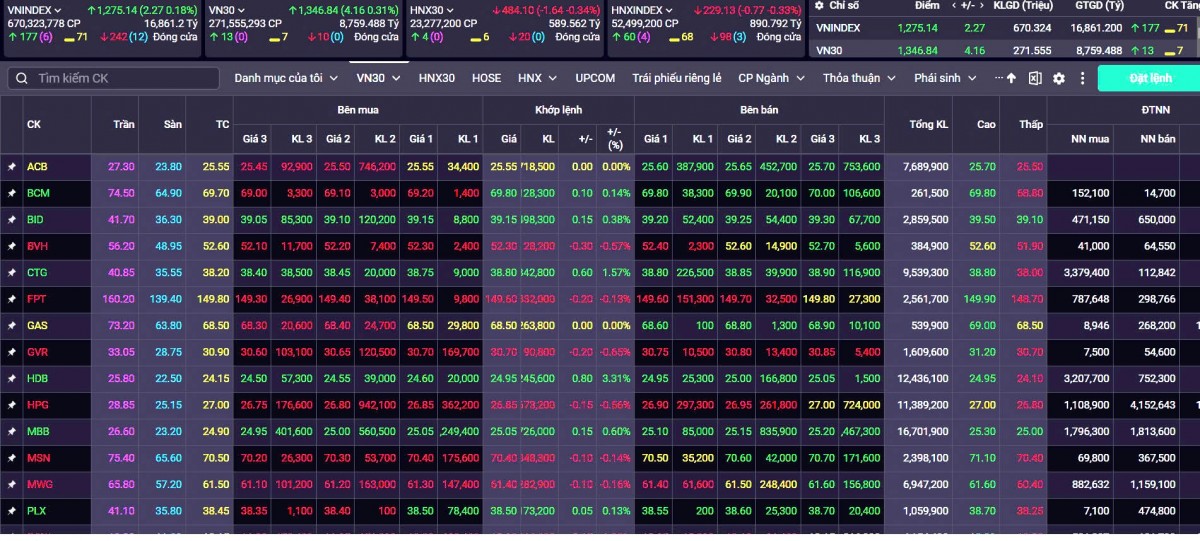Pin the FPT stock row
The image size is (1200, 541).
(x=12, y=299)
